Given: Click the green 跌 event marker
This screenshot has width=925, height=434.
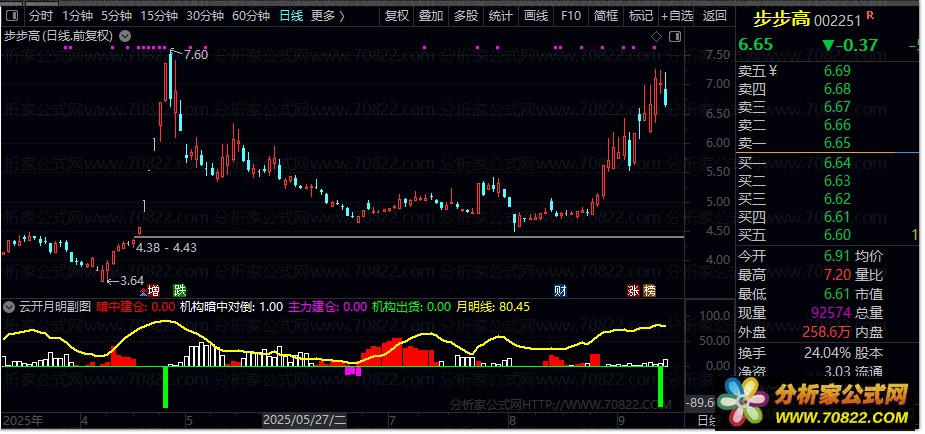Looking at the screenshot, I should point(178,290).
